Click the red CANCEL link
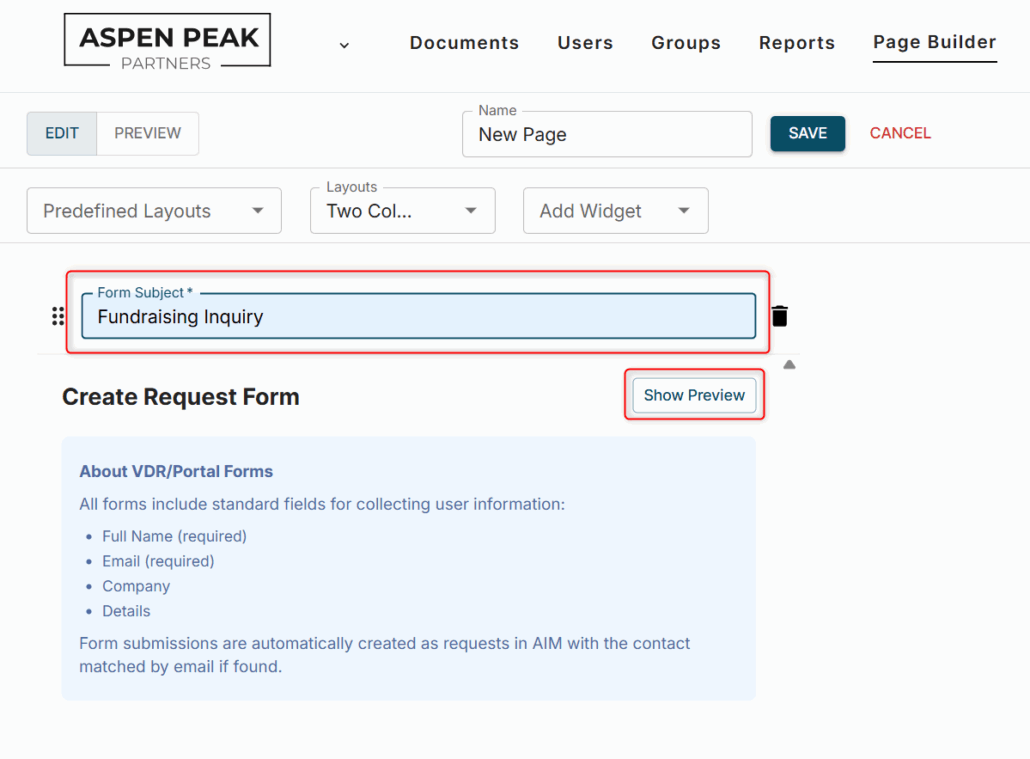 [x=900, y=133]
